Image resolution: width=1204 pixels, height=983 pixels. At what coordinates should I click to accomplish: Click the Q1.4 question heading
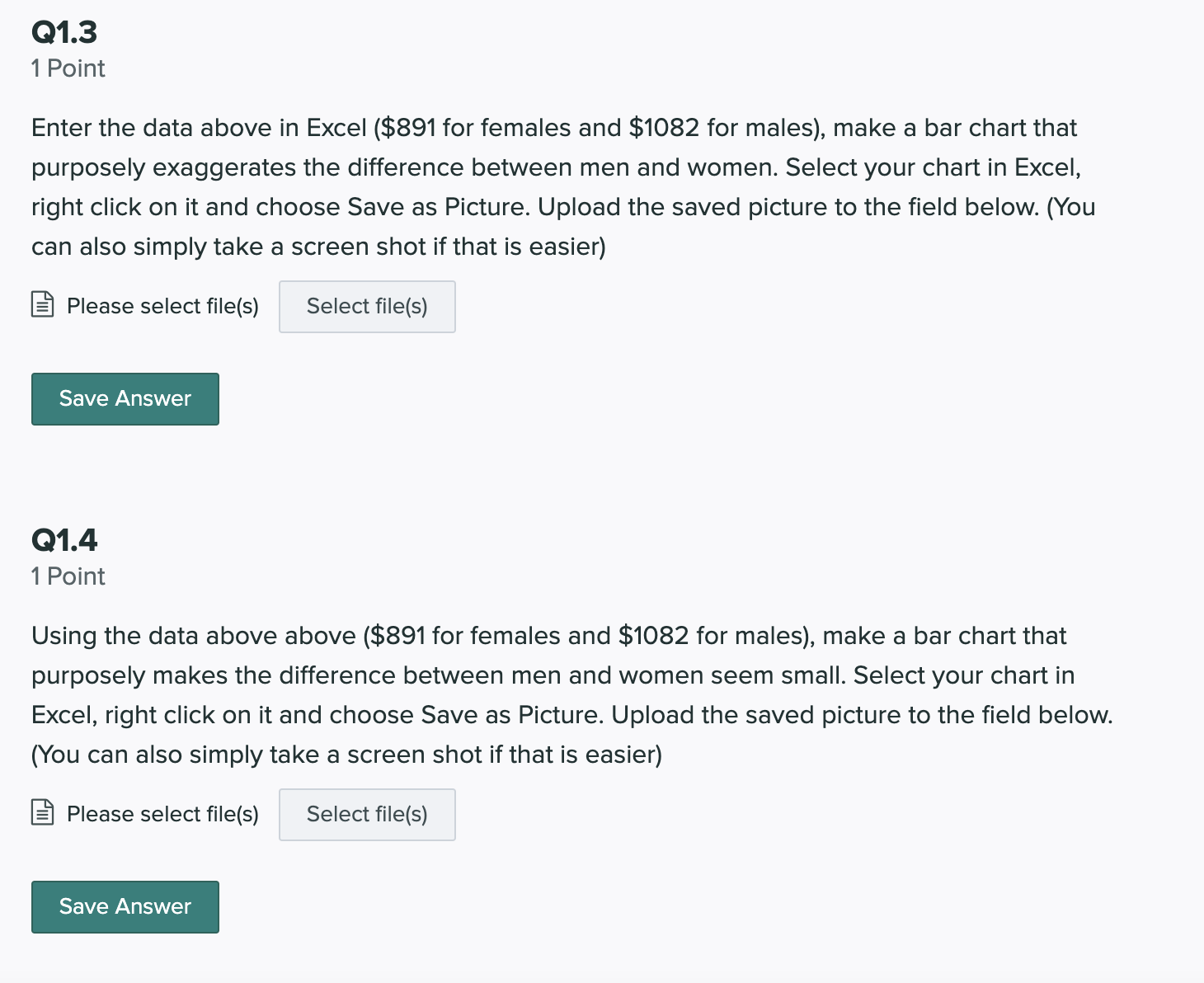[63, 539]
